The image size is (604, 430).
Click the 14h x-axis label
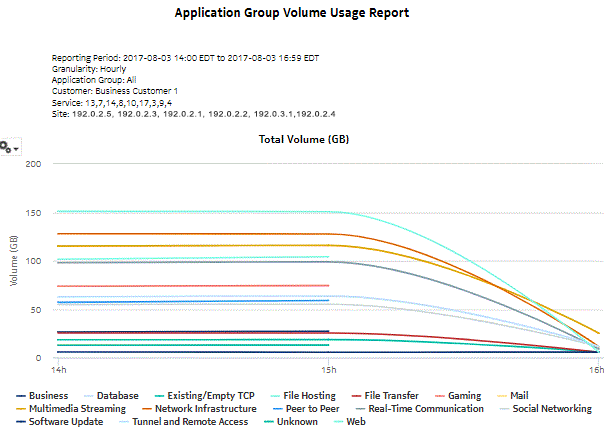pyautogui.click(x=59, y=369)
